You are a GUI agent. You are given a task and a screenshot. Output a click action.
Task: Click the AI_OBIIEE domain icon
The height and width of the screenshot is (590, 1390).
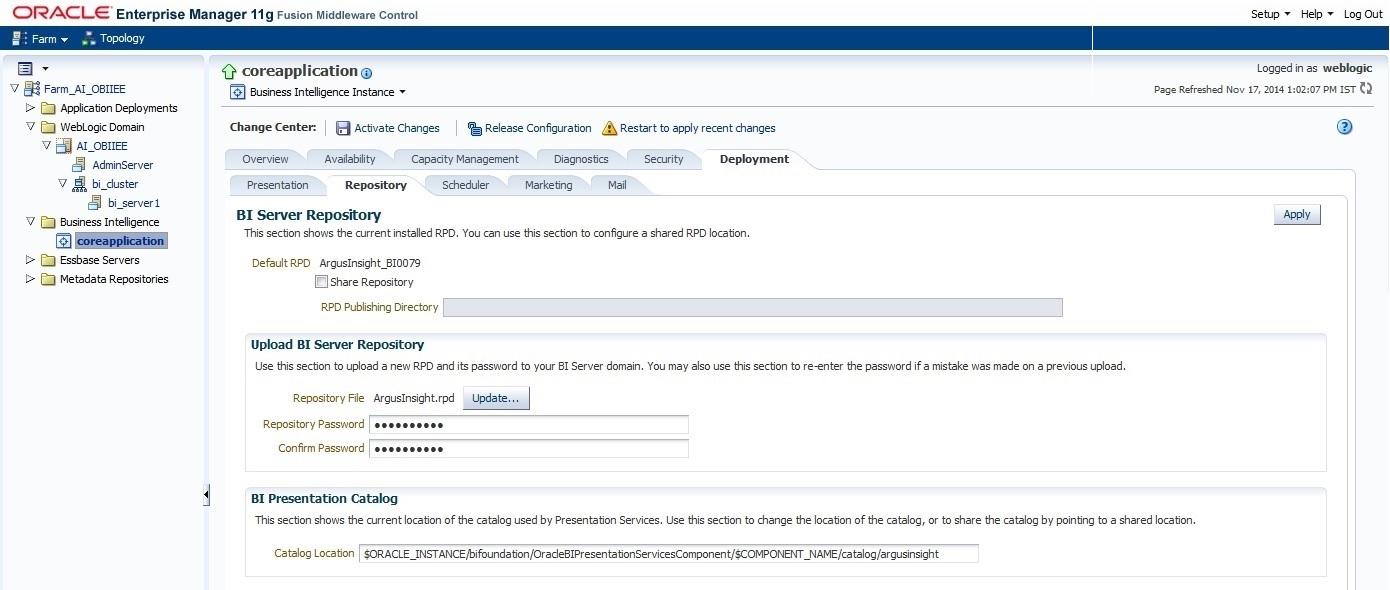point(64,146)
